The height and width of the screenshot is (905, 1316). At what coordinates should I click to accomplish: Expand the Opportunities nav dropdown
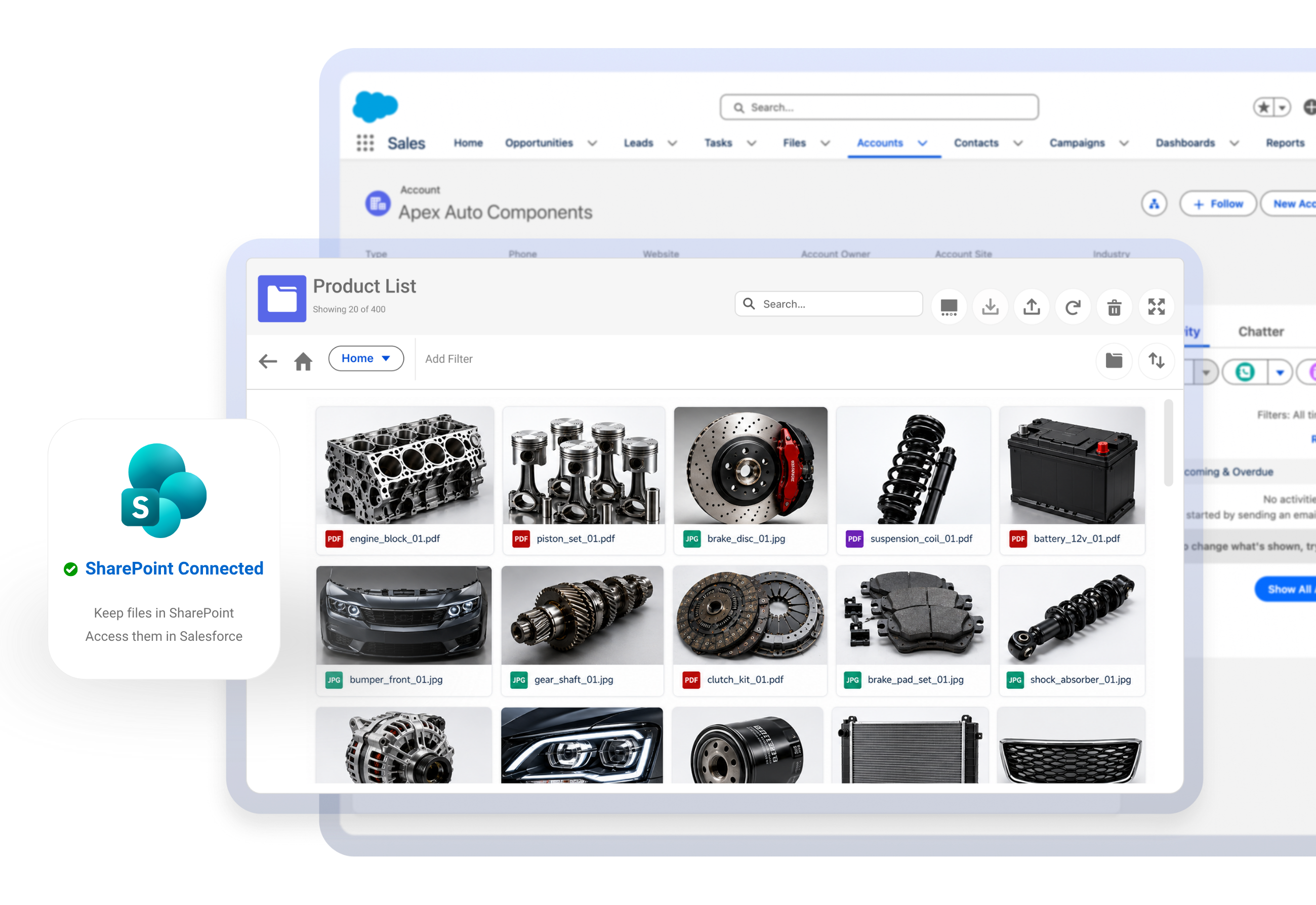click(x=592, y=143)
